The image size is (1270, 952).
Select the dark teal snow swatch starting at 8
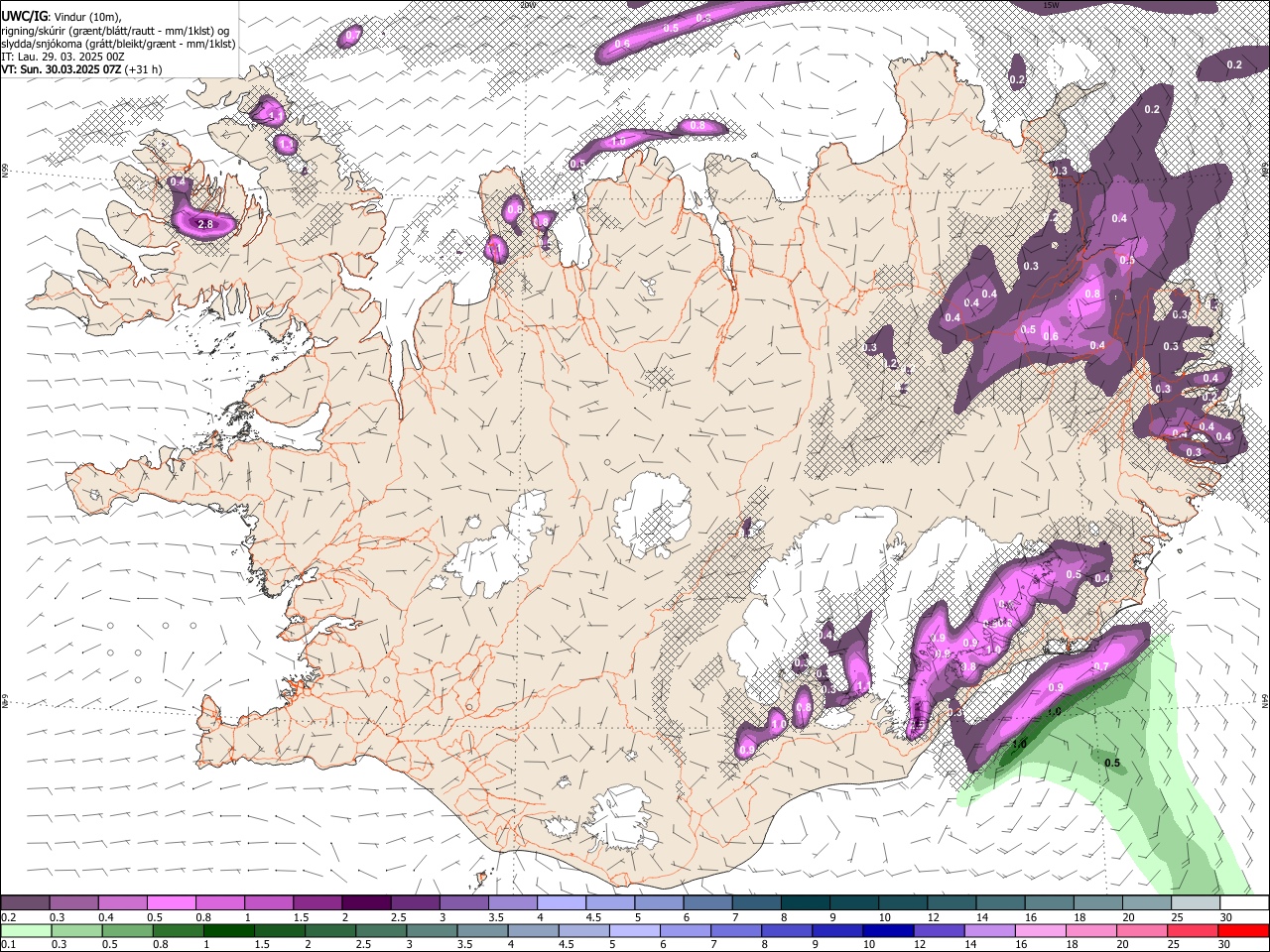(x=805, y=902)
